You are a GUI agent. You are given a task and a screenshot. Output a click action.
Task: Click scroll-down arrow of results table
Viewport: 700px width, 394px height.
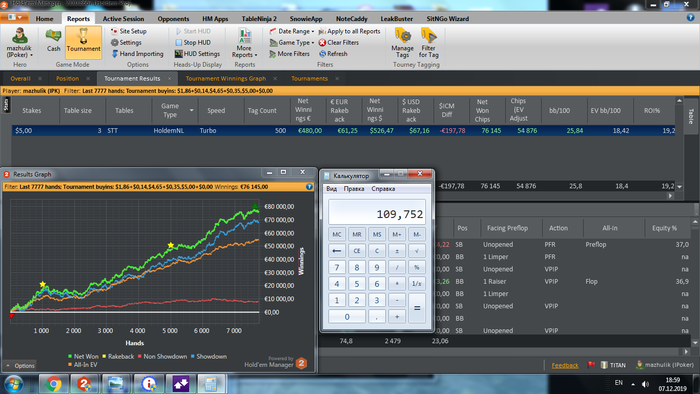(679, 187)
